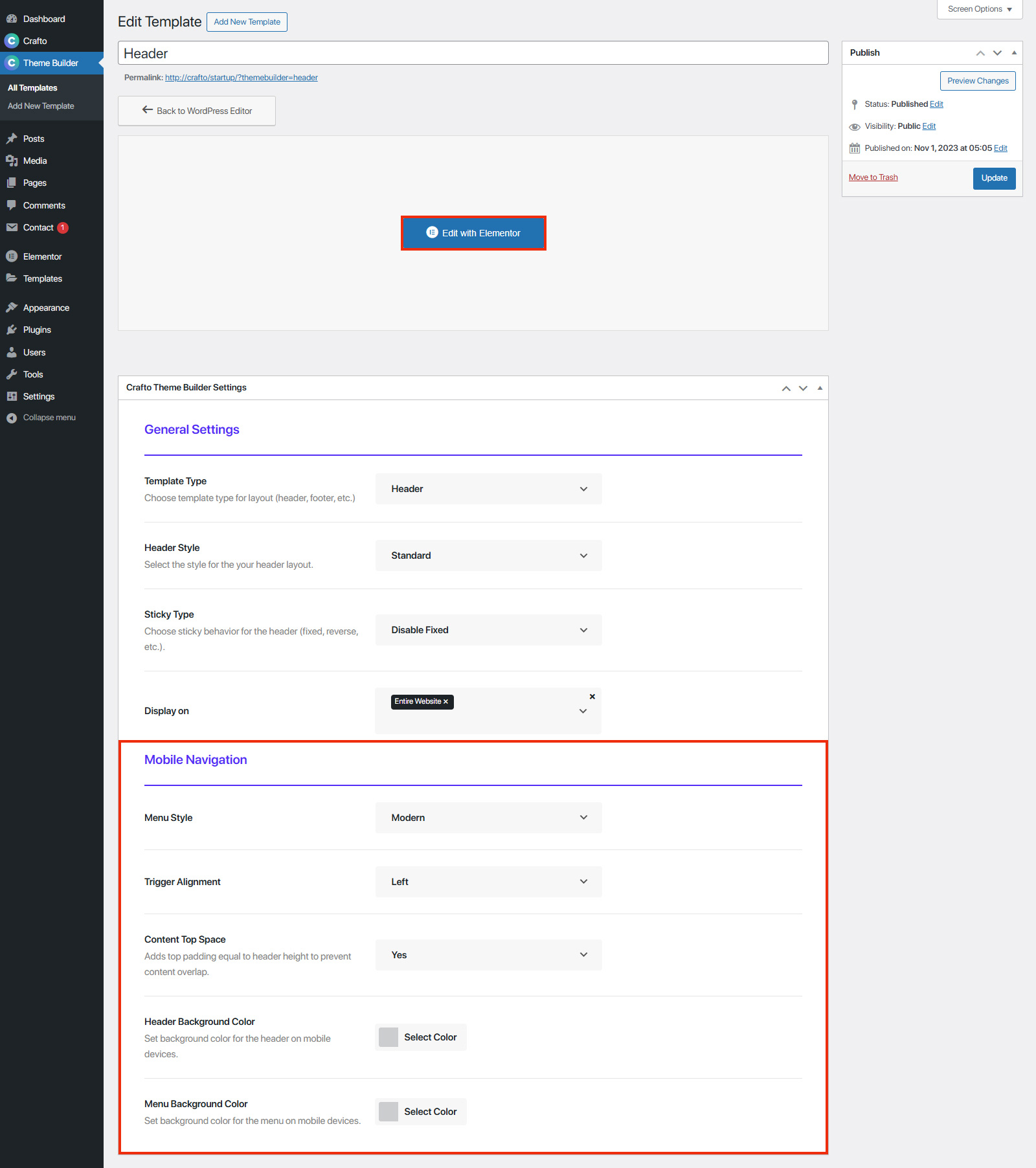The width and height of the screenshot is (1036, 1168).
Task: Select the Crafto icon in the sidebar
Action: (12, 40)
